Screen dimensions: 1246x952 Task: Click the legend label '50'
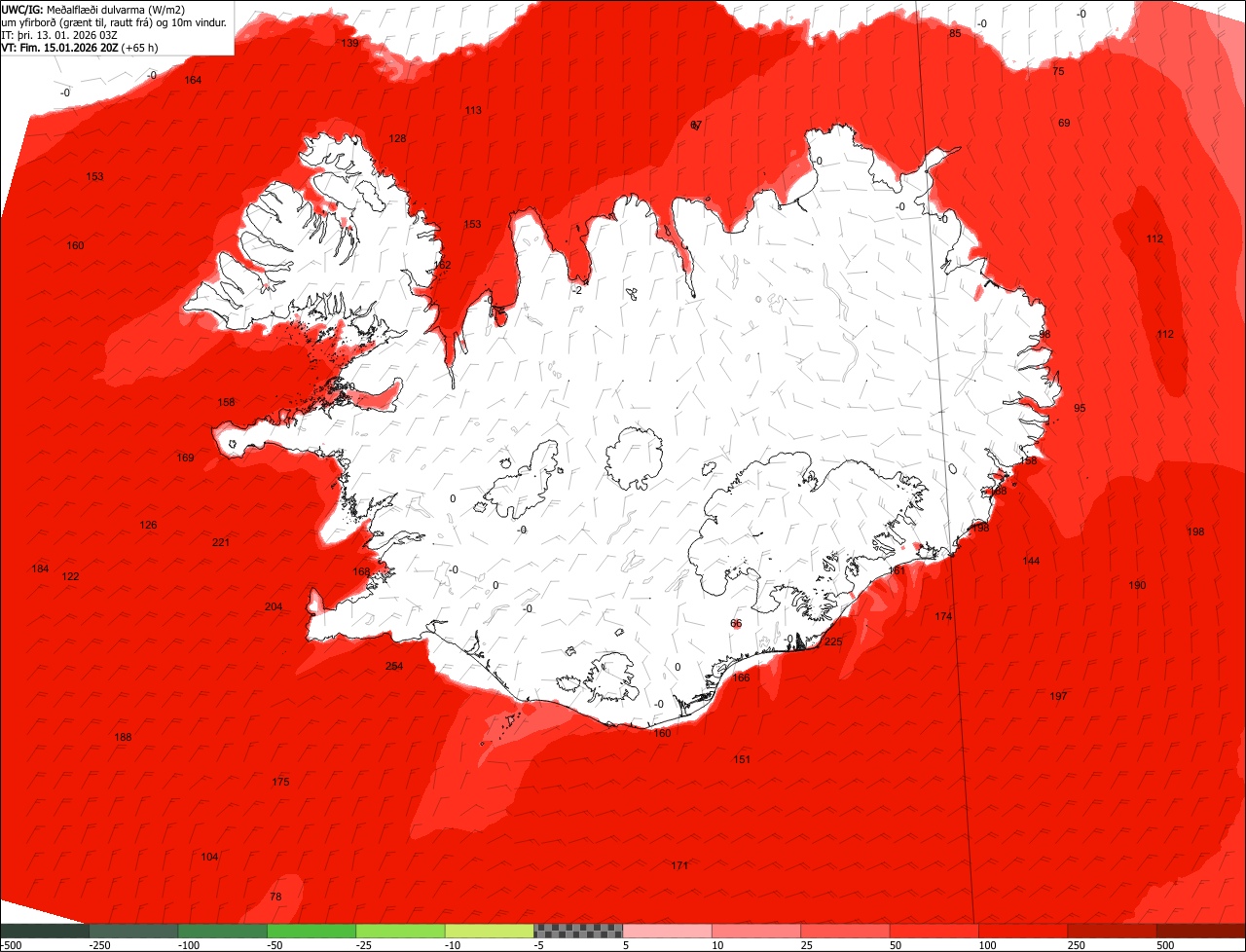coord(895,945)
